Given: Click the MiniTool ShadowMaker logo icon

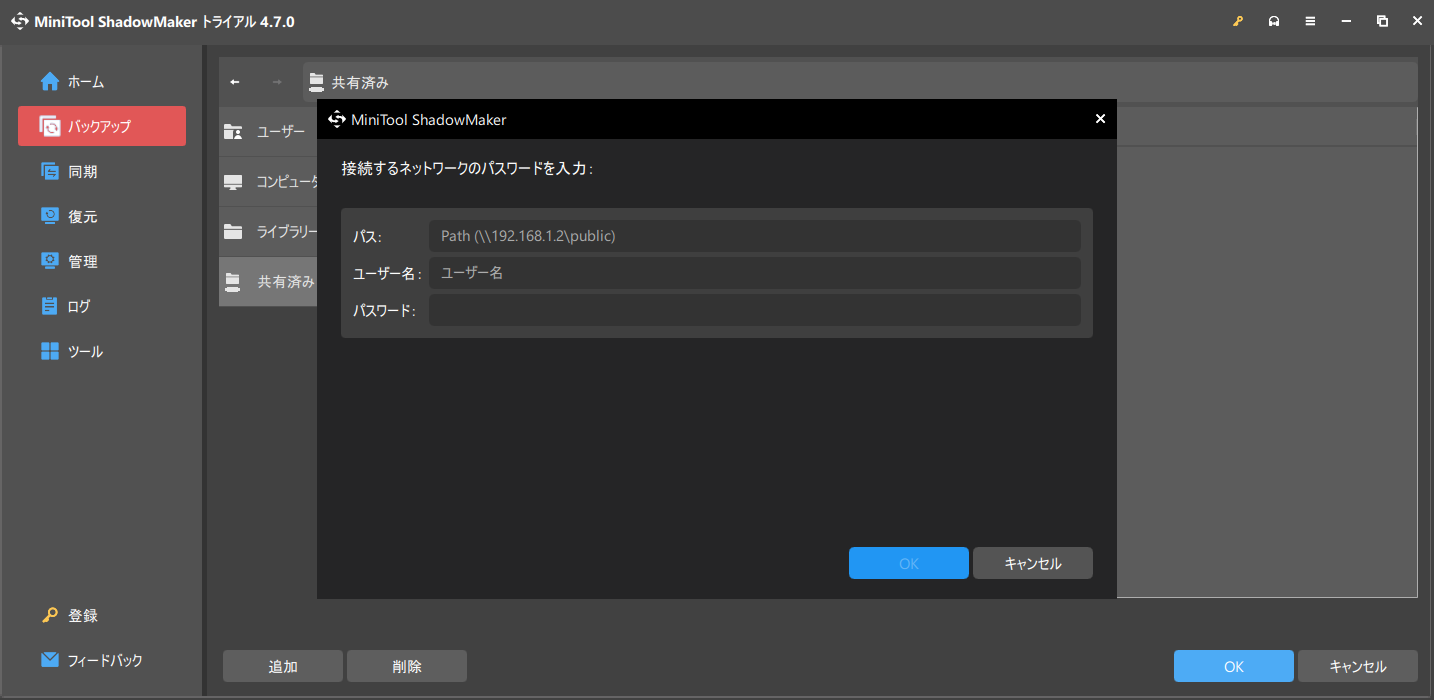Looking at the screenshot, I should click(20, 21).
